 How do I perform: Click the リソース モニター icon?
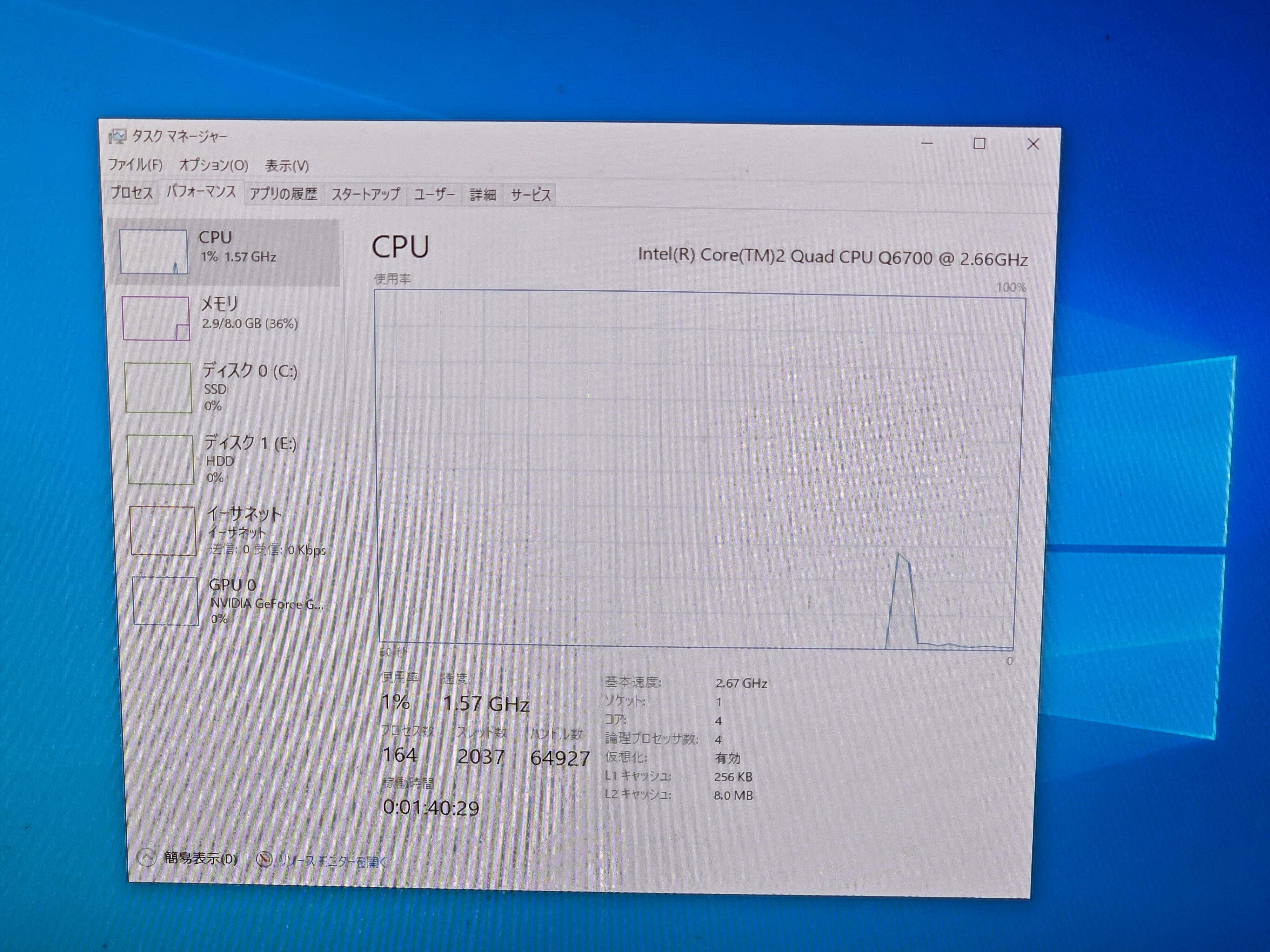point(264,859)
